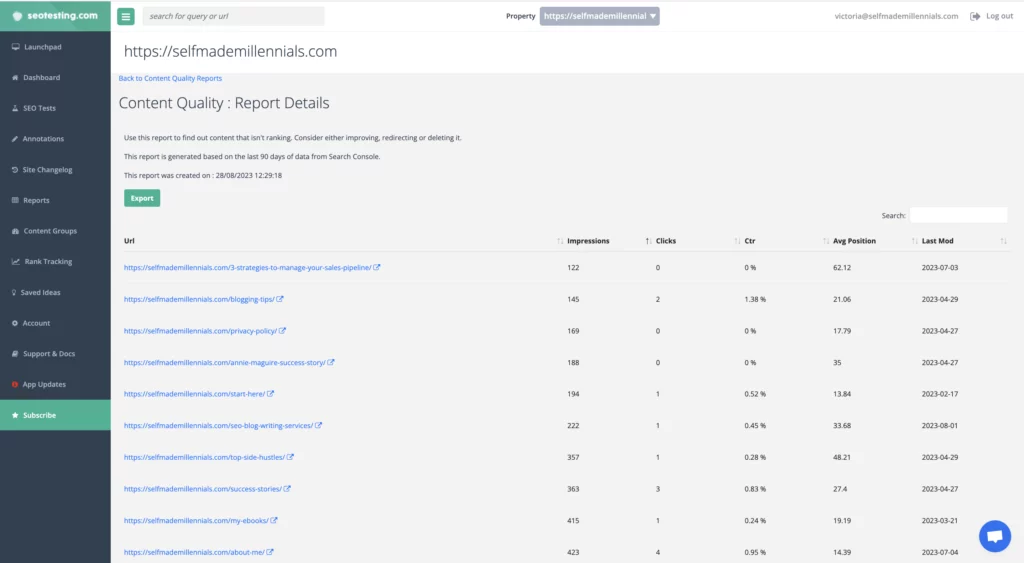Open the seo-blog-writing-services URL link

218,425
